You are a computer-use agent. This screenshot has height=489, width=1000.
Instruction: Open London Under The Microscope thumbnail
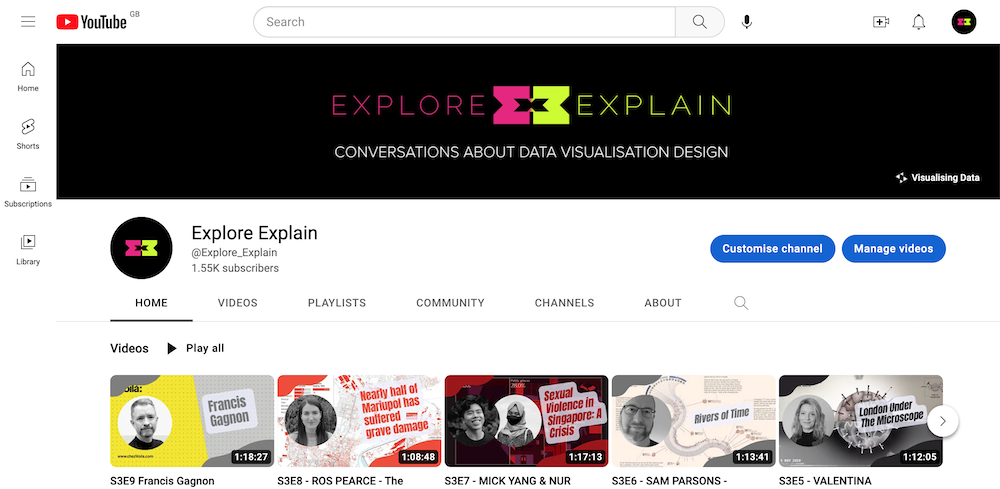point(860,421)
